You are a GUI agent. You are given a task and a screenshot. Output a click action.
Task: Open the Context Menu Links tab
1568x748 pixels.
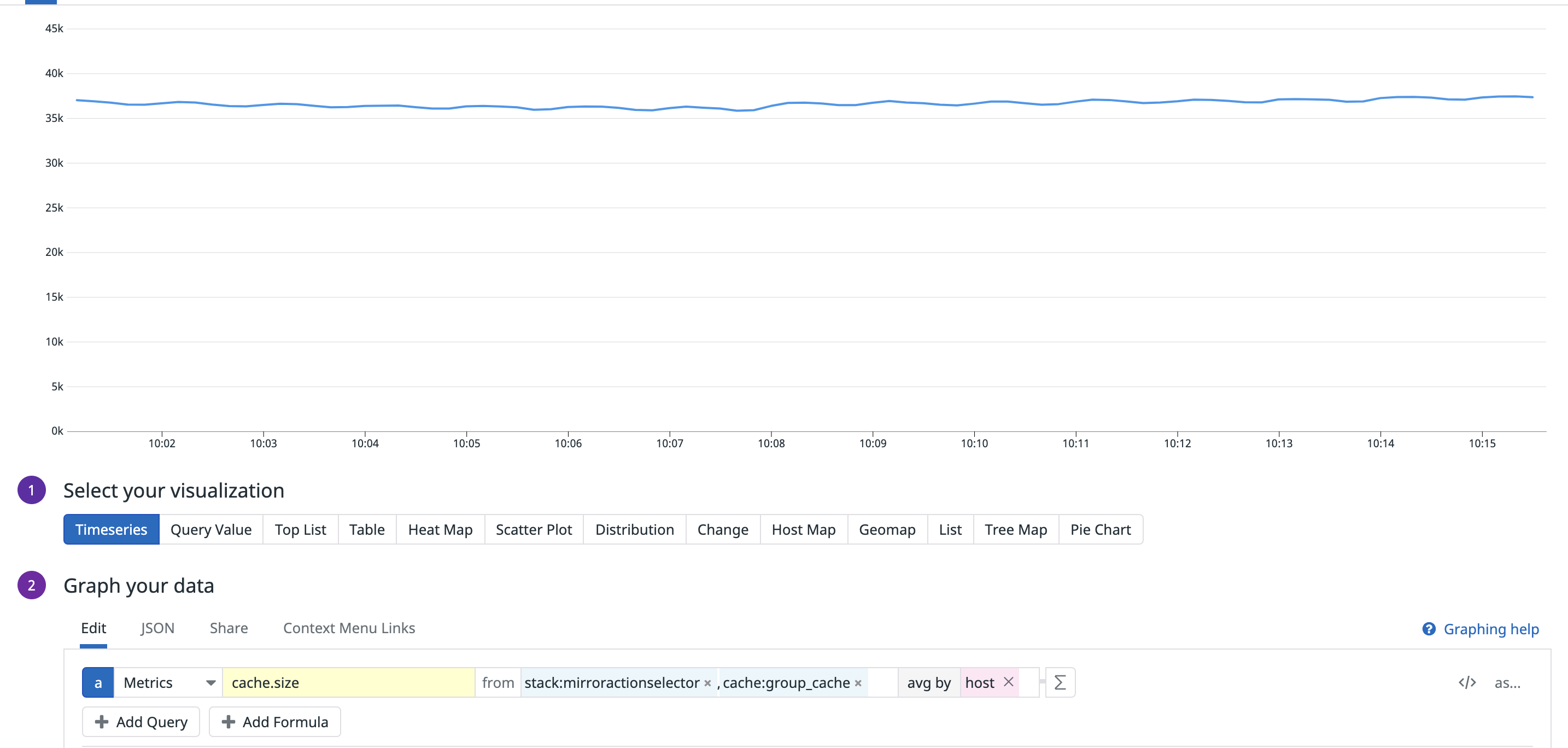(x=349, y=628)
